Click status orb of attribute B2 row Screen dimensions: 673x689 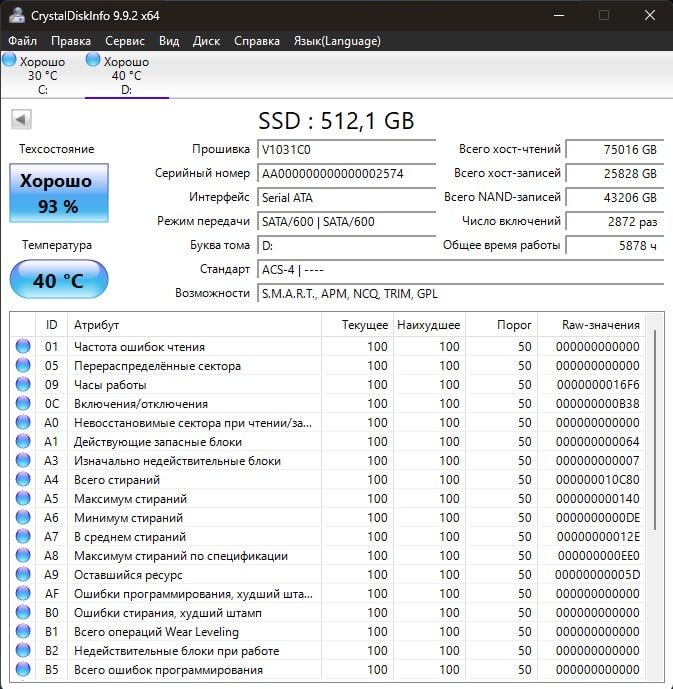click(23, 651)
